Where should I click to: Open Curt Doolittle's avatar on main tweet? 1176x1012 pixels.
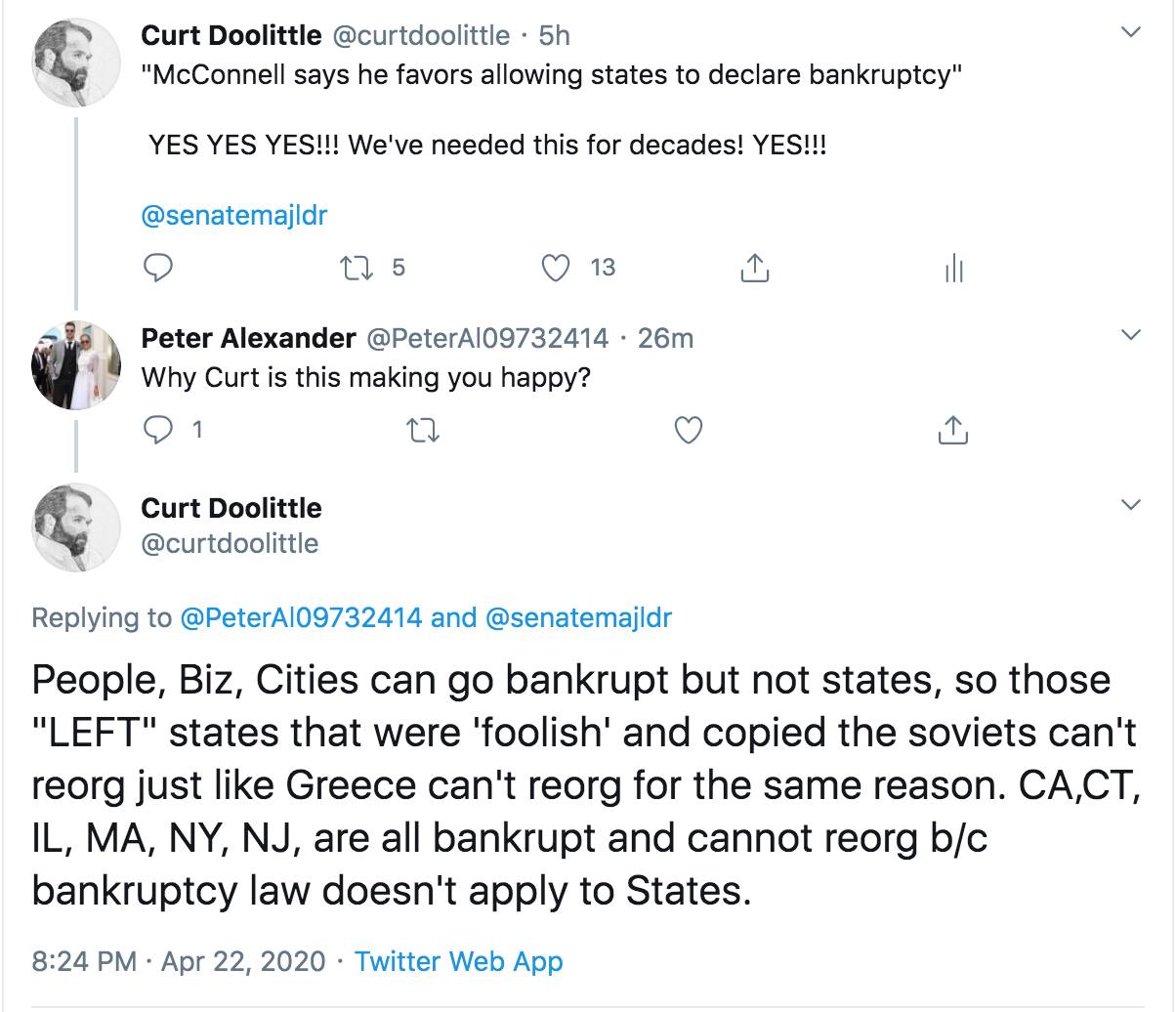coord(76,527)
